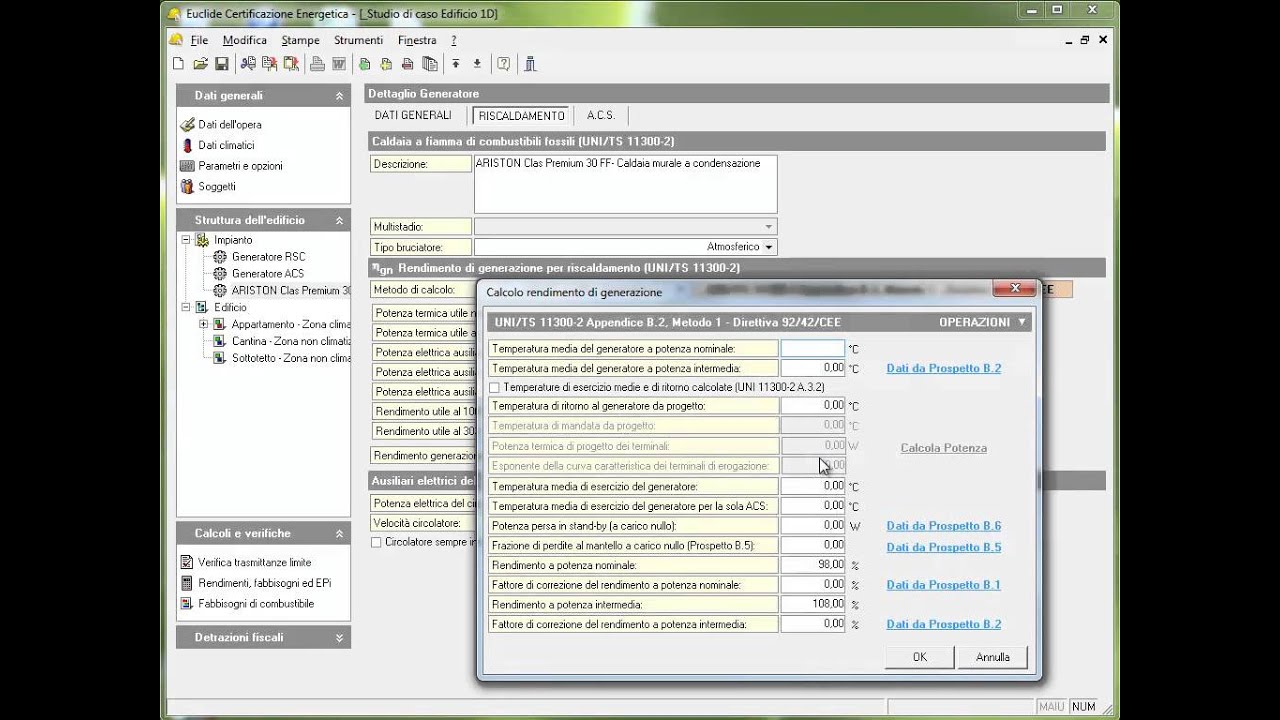
Task: Click the Fabbisogni di combustibile icon
Action: (x=187, y=604)
